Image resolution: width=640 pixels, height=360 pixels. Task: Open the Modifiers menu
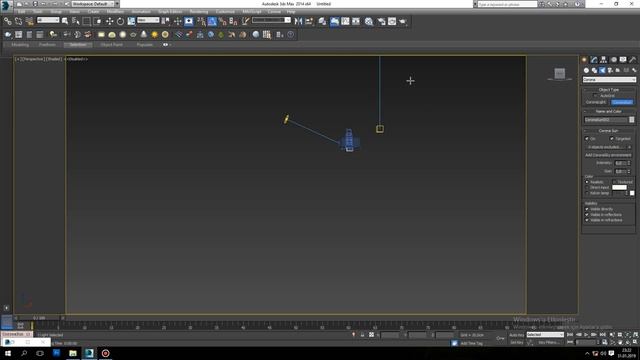[115, 12]
